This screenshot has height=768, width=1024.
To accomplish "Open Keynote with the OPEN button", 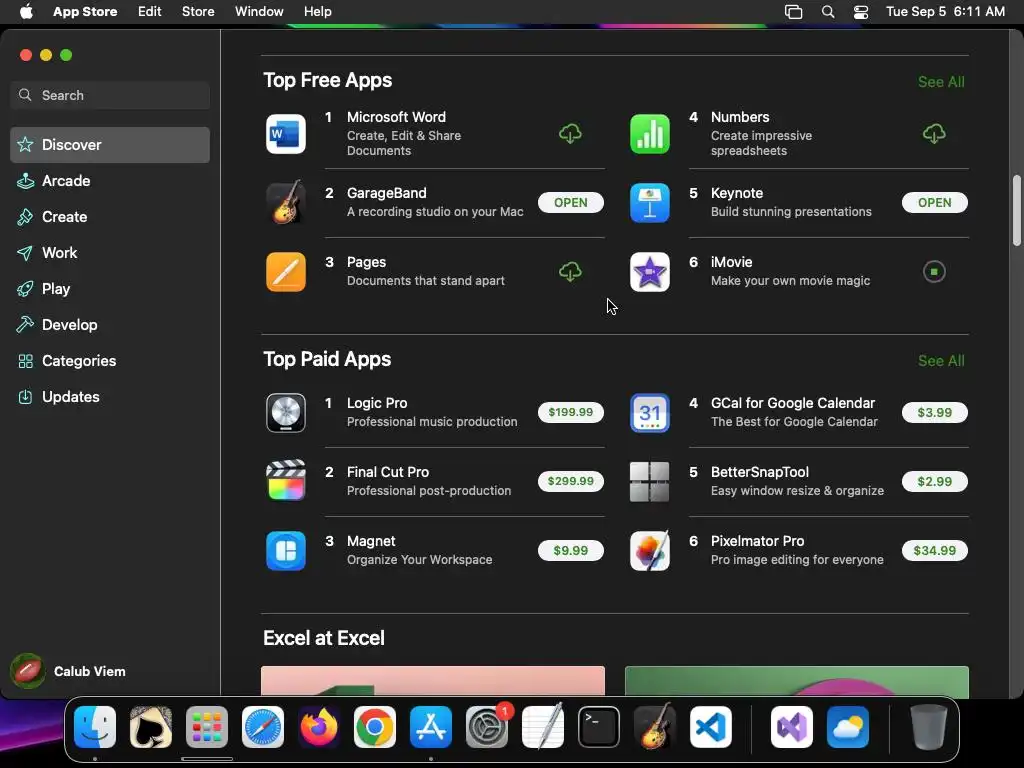I will [934, 202].
